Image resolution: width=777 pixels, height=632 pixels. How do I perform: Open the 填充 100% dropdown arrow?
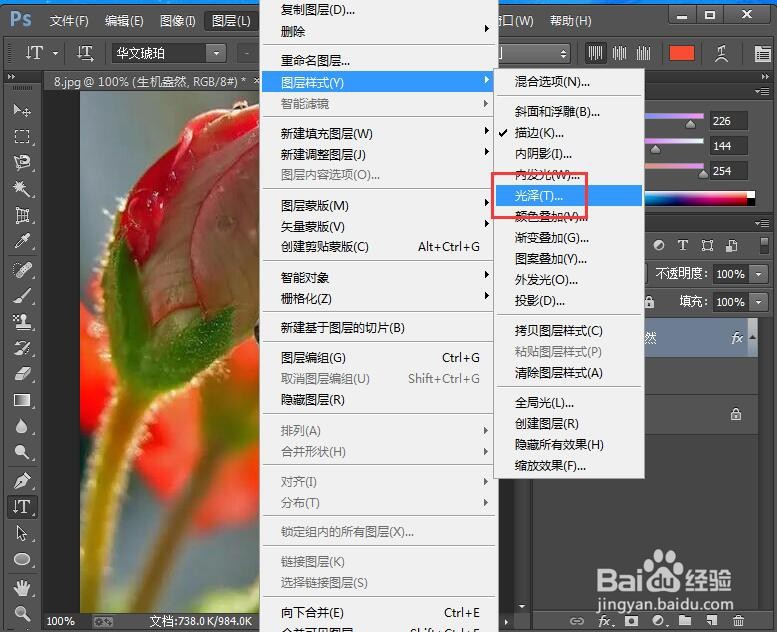pyautogui.click(x=758, y=302)
